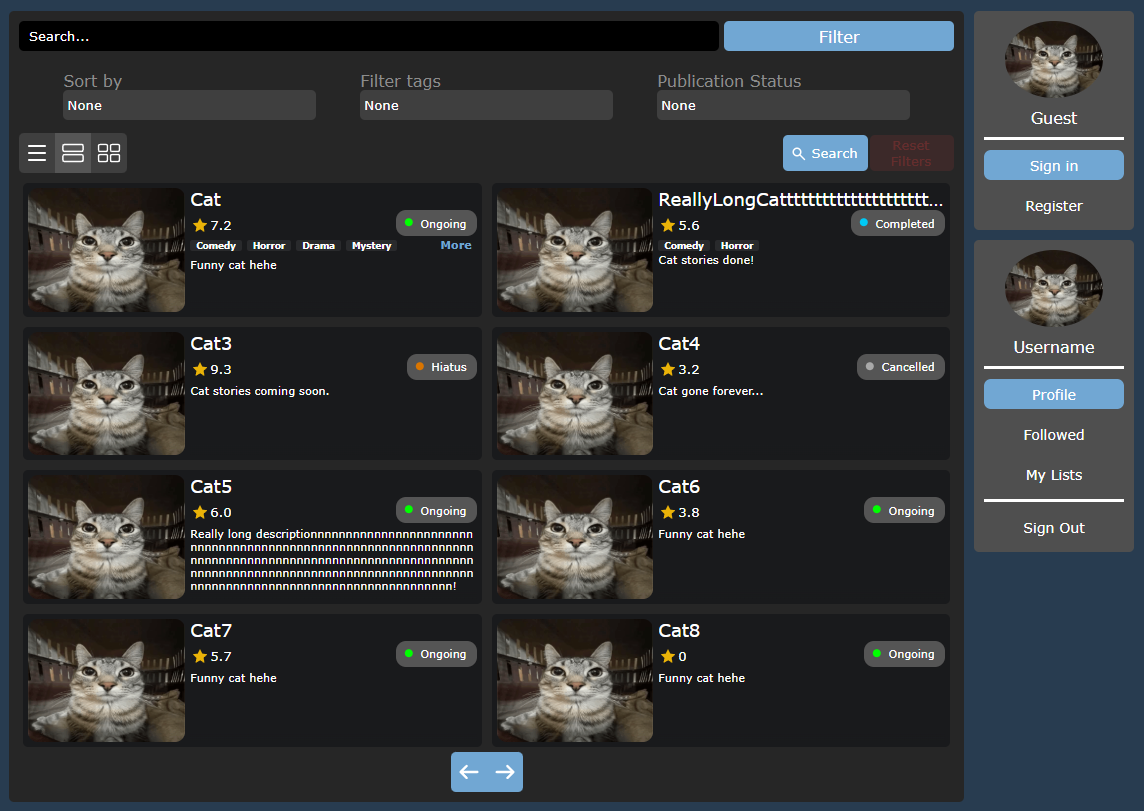Click into the Search text field
The height and width of the screenshot is (811, 1144).
[368, 36]
